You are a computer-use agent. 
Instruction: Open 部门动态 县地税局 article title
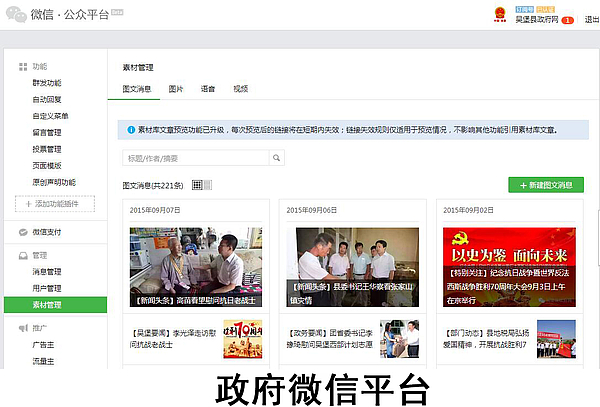(486, 339)
